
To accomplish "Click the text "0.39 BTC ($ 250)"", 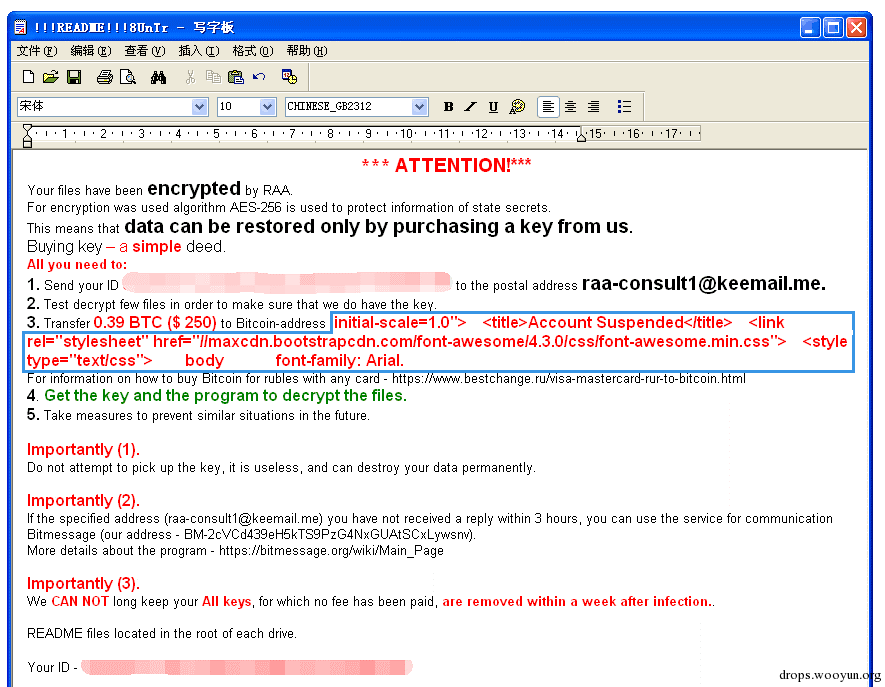I will tap(155, 322).
